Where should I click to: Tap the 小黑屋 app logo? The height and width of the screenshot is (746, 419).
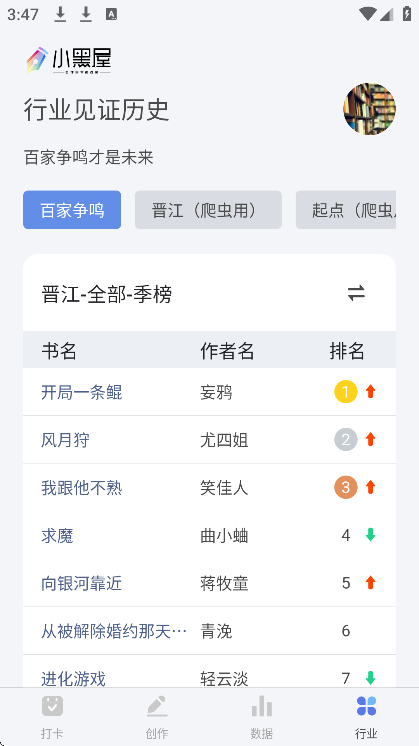tap(69, 60)
